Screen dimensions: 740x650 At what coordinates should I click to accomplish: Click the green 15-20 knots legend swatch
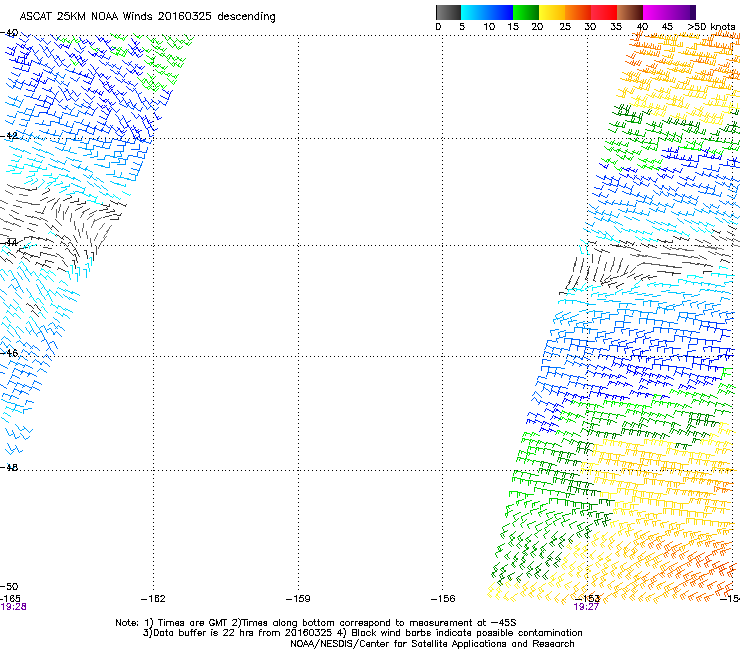click(x=526, y=12)
